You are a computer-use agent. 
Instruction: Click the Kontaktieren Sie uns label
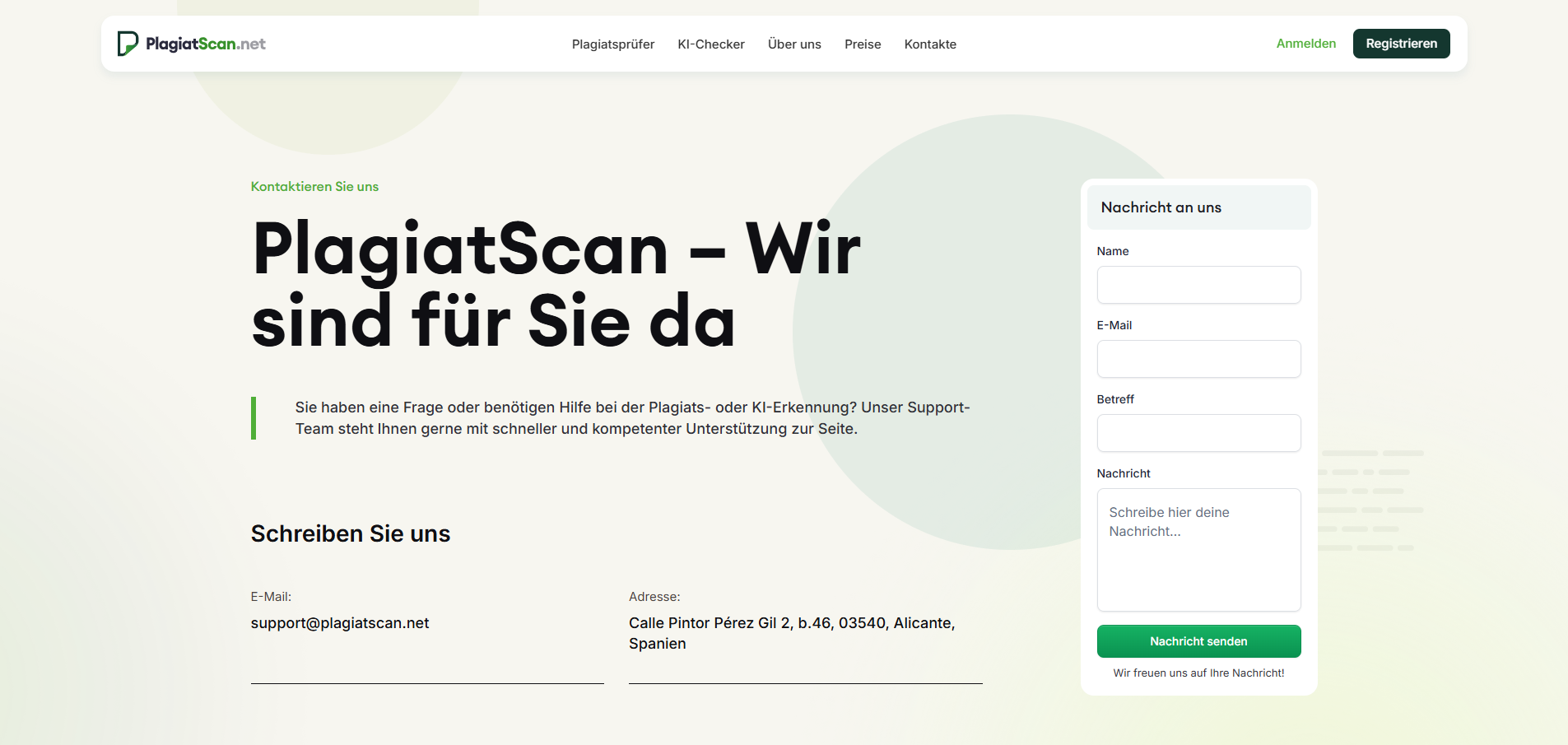tap(314, 187)
